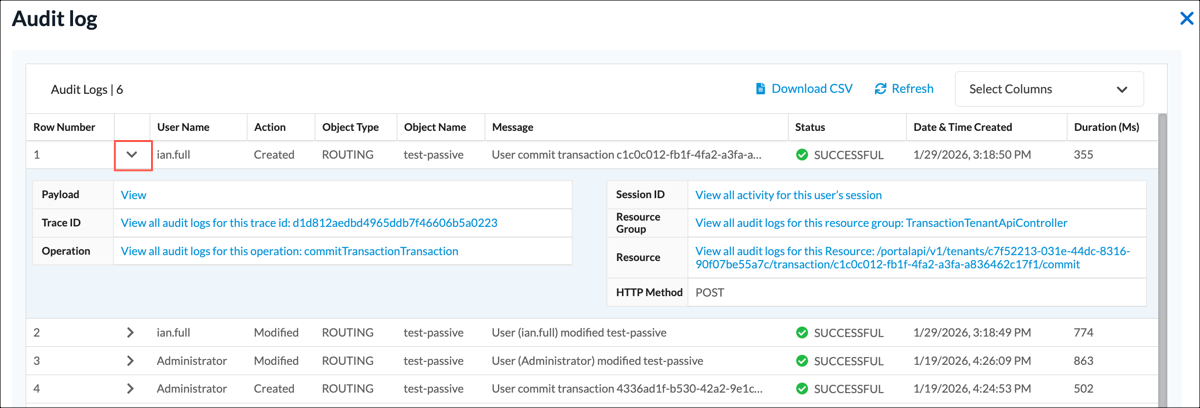
Task: Click the duration value 774
Action: (1083, 332)
